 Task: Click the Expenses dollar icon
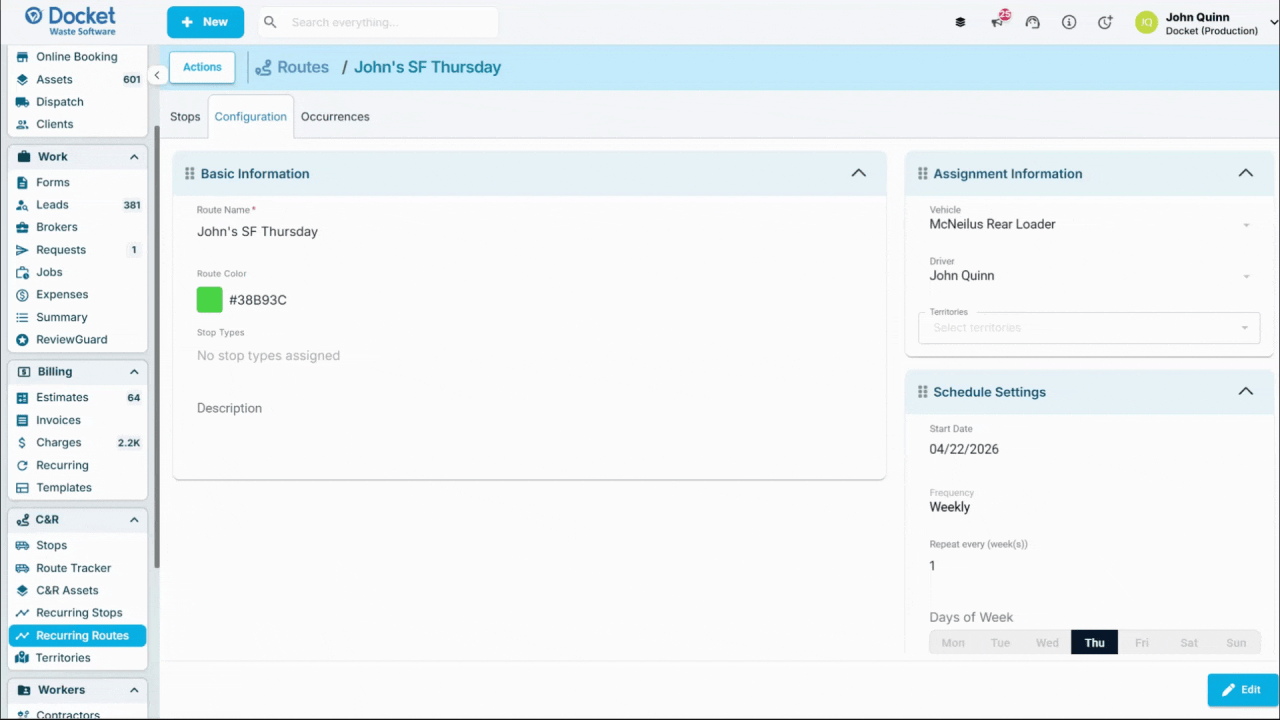click(22, 295)
